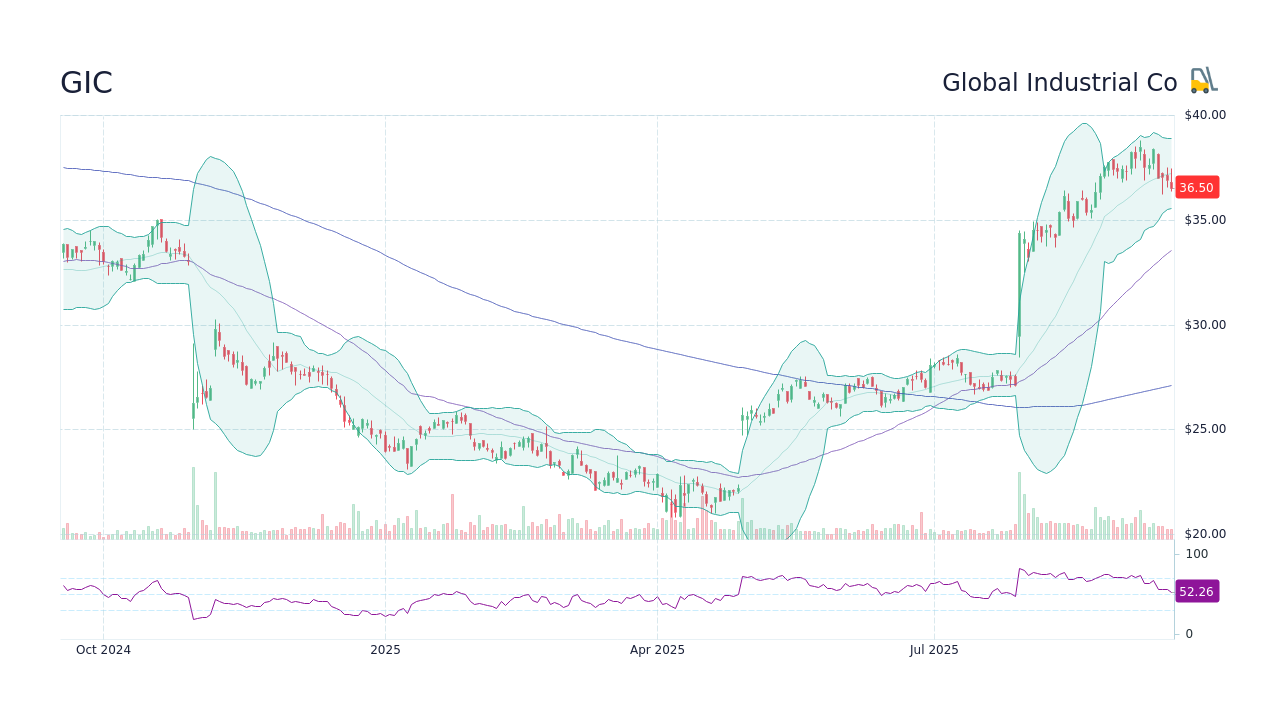
Task: Click the Apr 2025 date axis label
Action: pos(657,650)
